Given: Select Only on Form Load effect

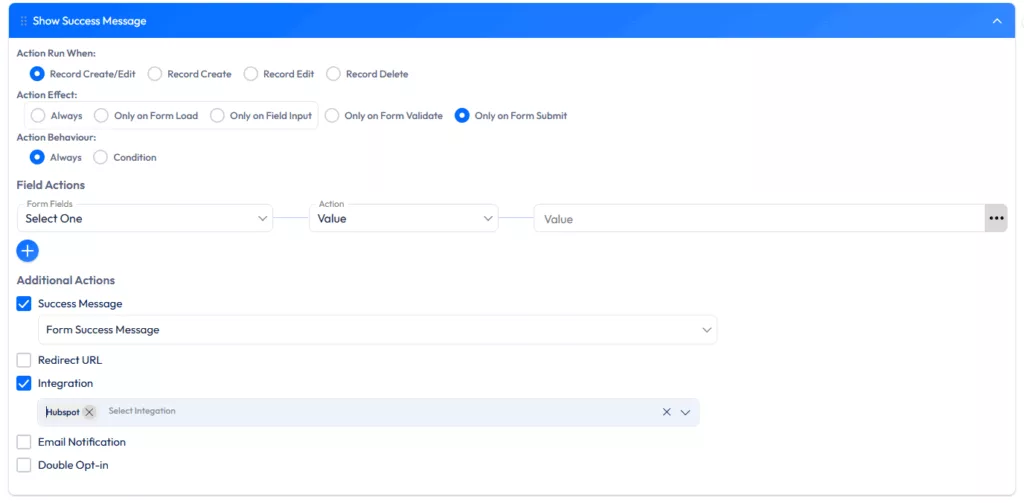Looking at the screenshot, I should click(x=102, y=116).
